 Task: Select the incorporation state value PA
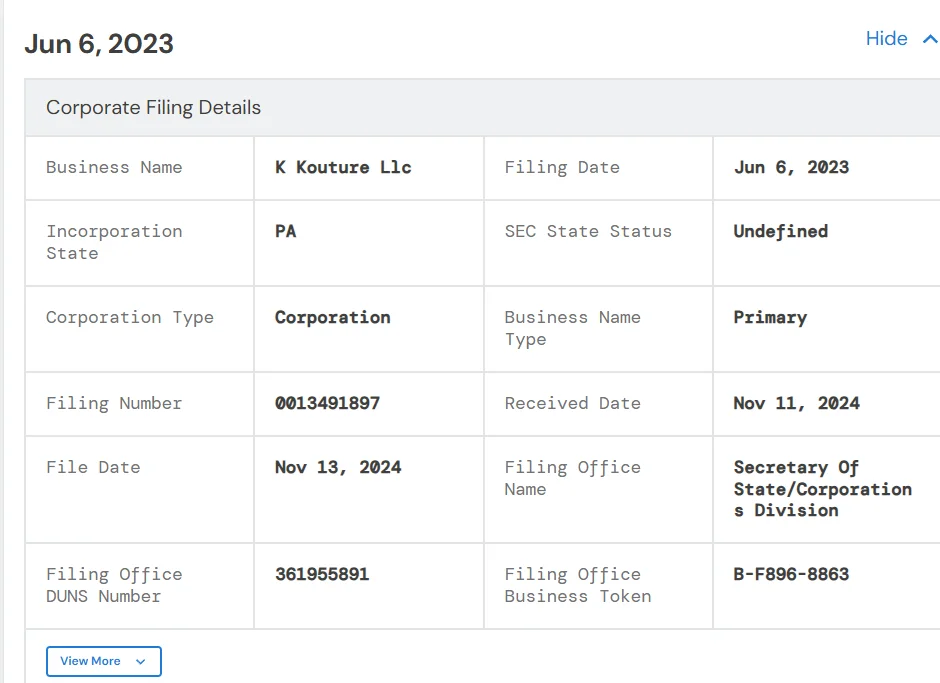286,232
